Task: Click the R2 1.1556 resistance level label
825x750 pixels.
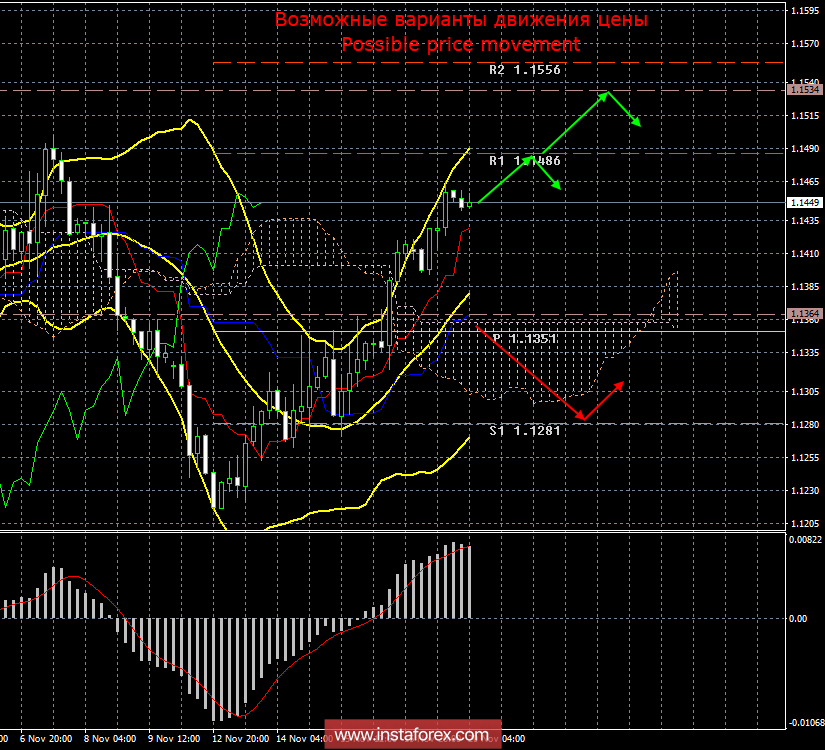Action: 525,70
